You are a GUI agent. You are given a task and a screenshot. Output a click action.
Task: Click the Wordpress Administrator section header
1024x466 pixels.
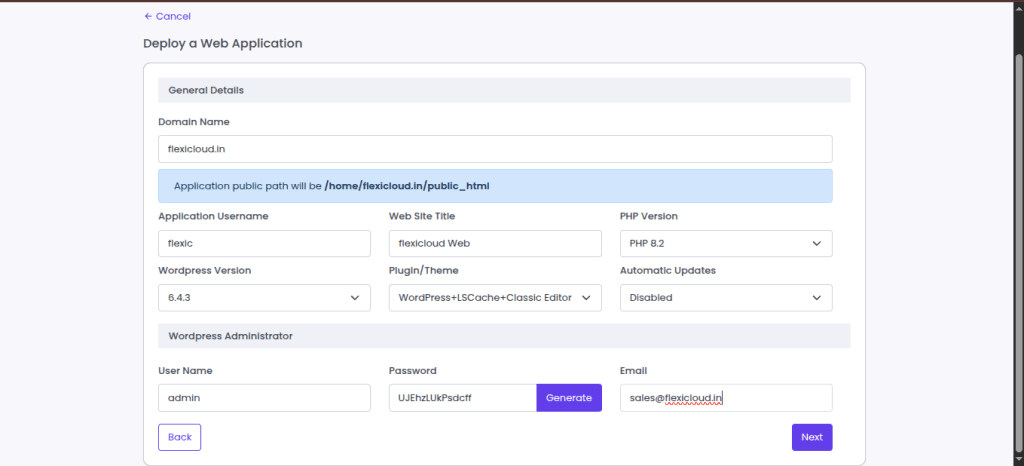coord(504,336)
